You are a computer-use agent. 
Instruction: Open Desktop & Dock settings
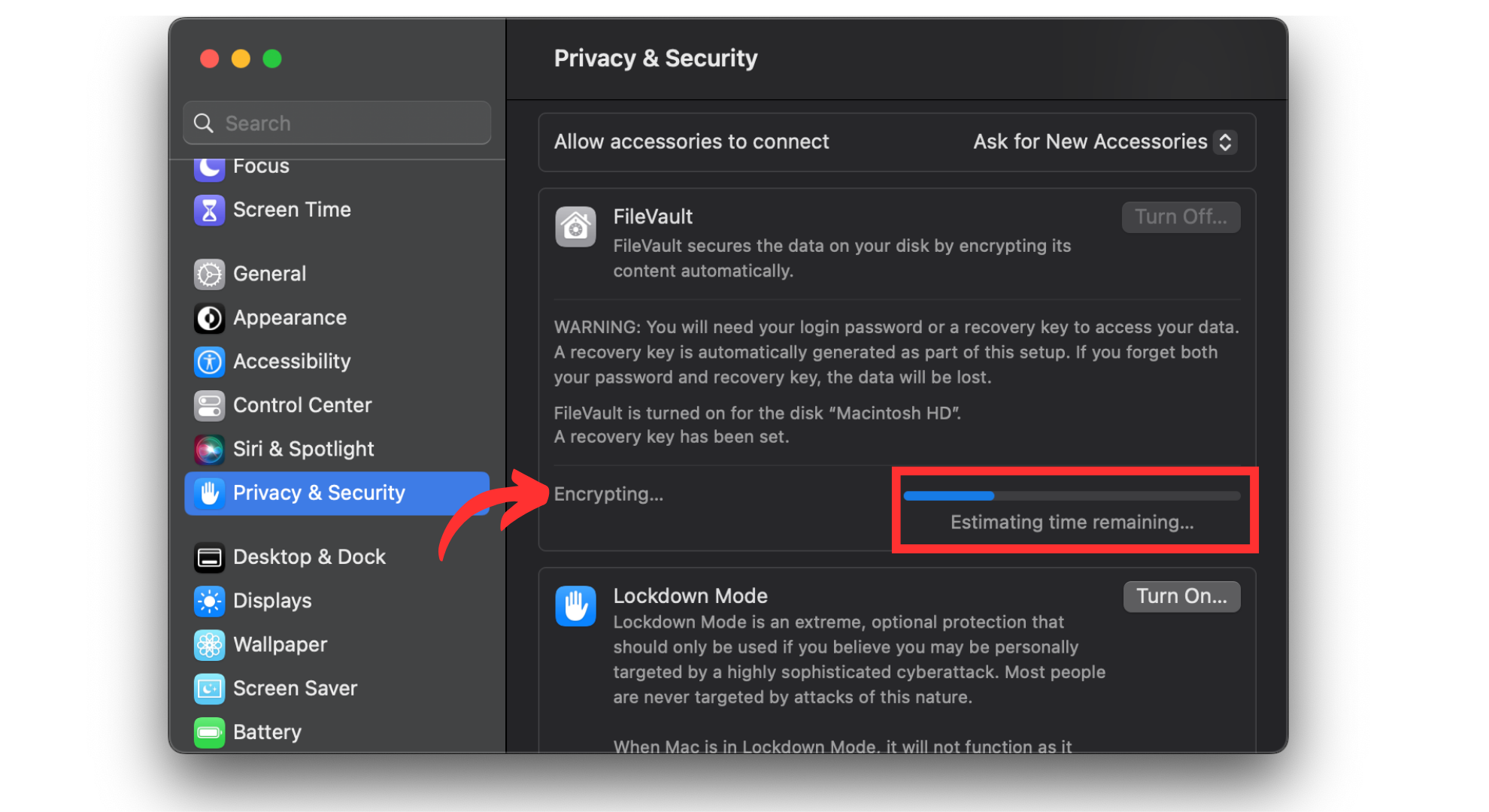[308, 557]
